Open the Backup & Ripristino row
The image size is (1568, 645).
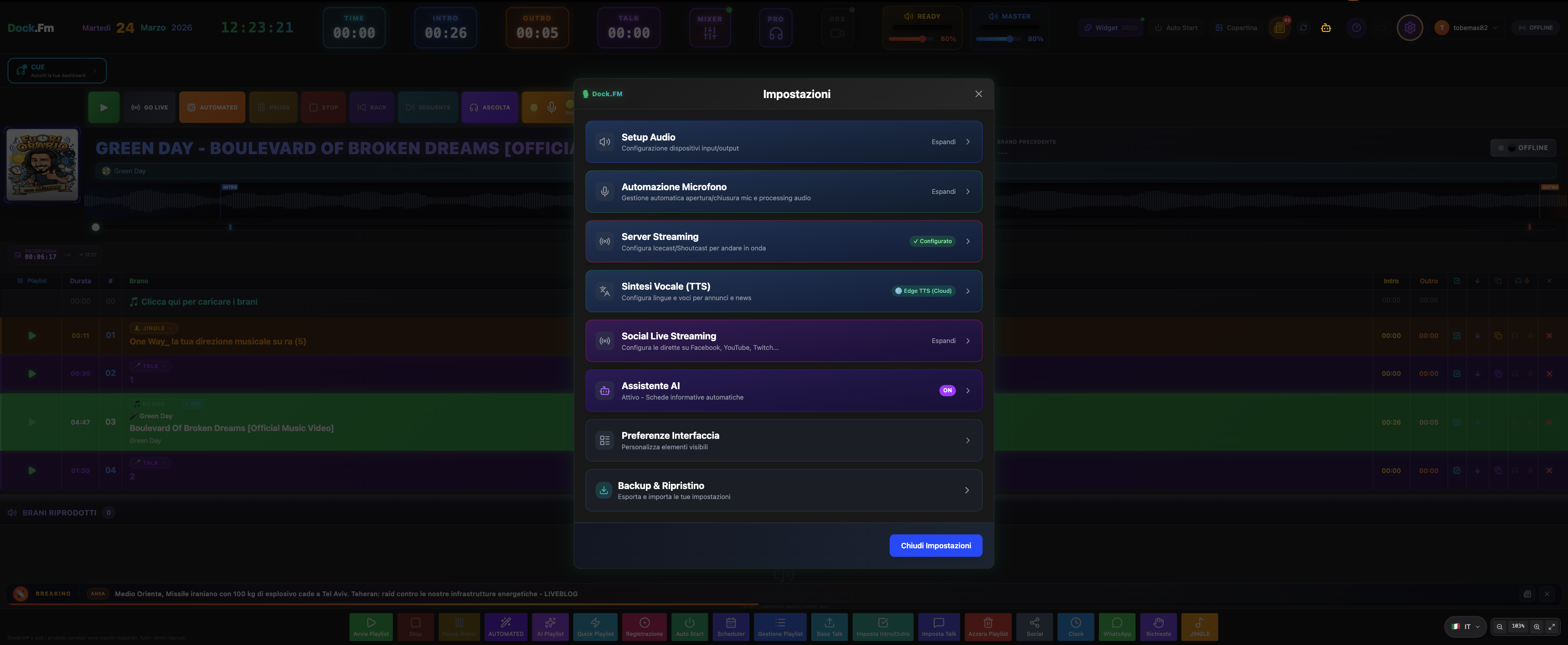coord(784,490)
